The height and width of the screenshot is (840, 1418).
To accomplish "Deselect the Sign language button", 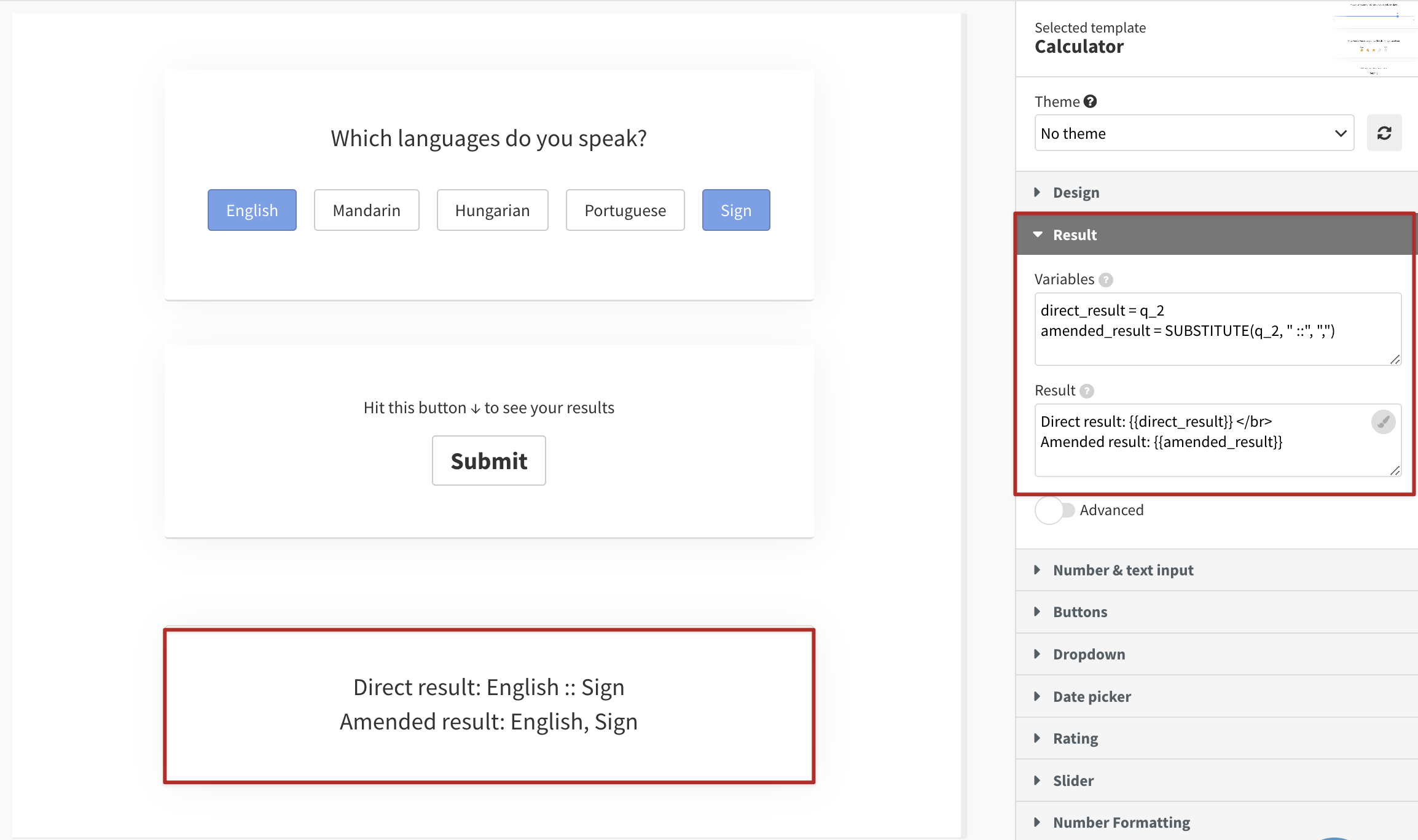I will point(735,210).
